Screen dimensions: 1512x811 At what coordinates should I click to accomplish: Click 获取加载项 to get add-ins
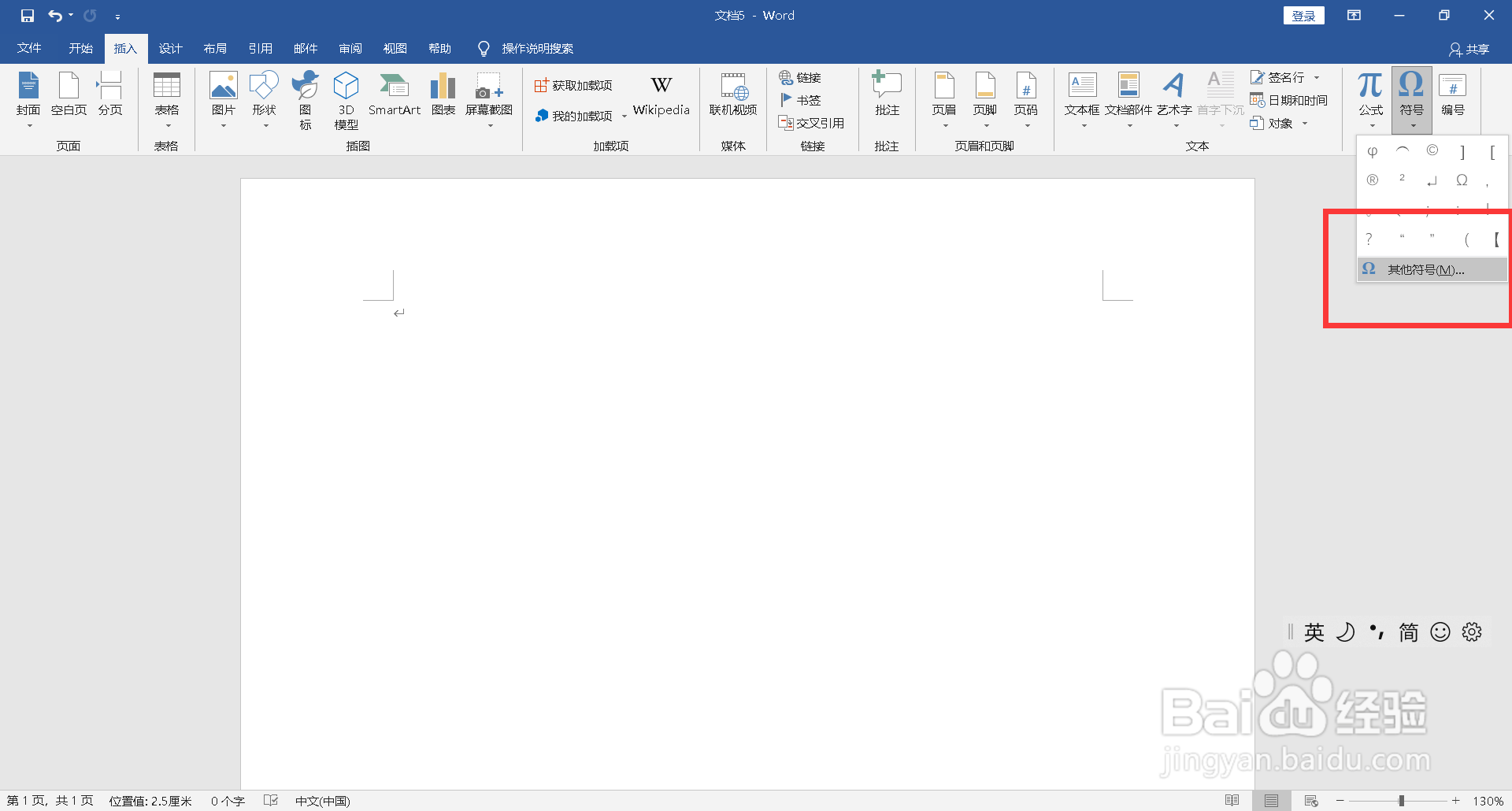coord(573,85)
